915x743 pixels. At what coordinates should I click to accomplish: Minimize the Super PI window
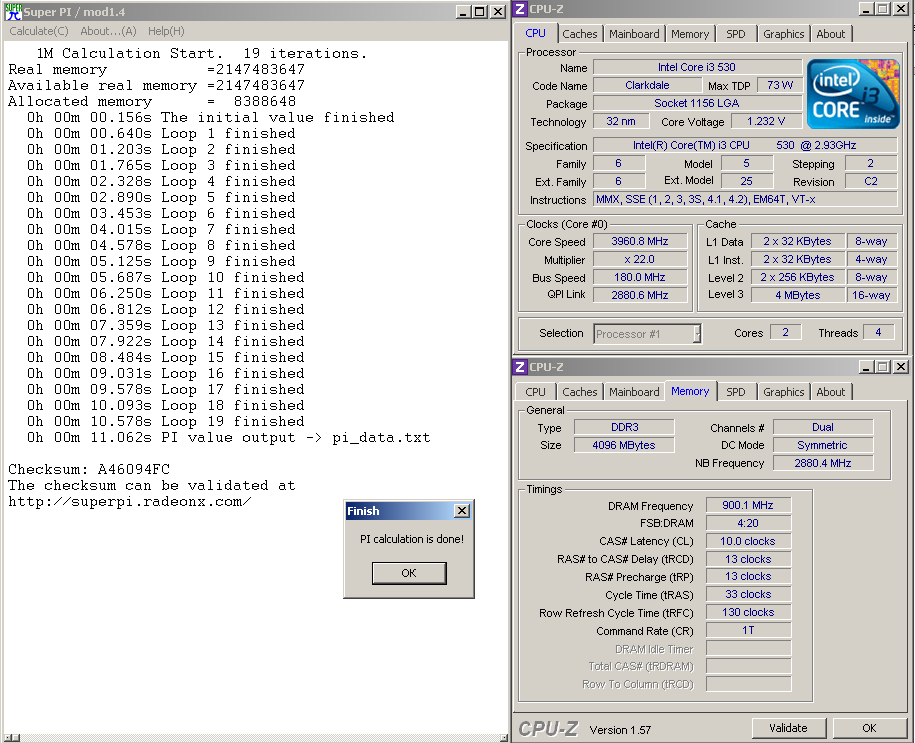tap(463, 12)
